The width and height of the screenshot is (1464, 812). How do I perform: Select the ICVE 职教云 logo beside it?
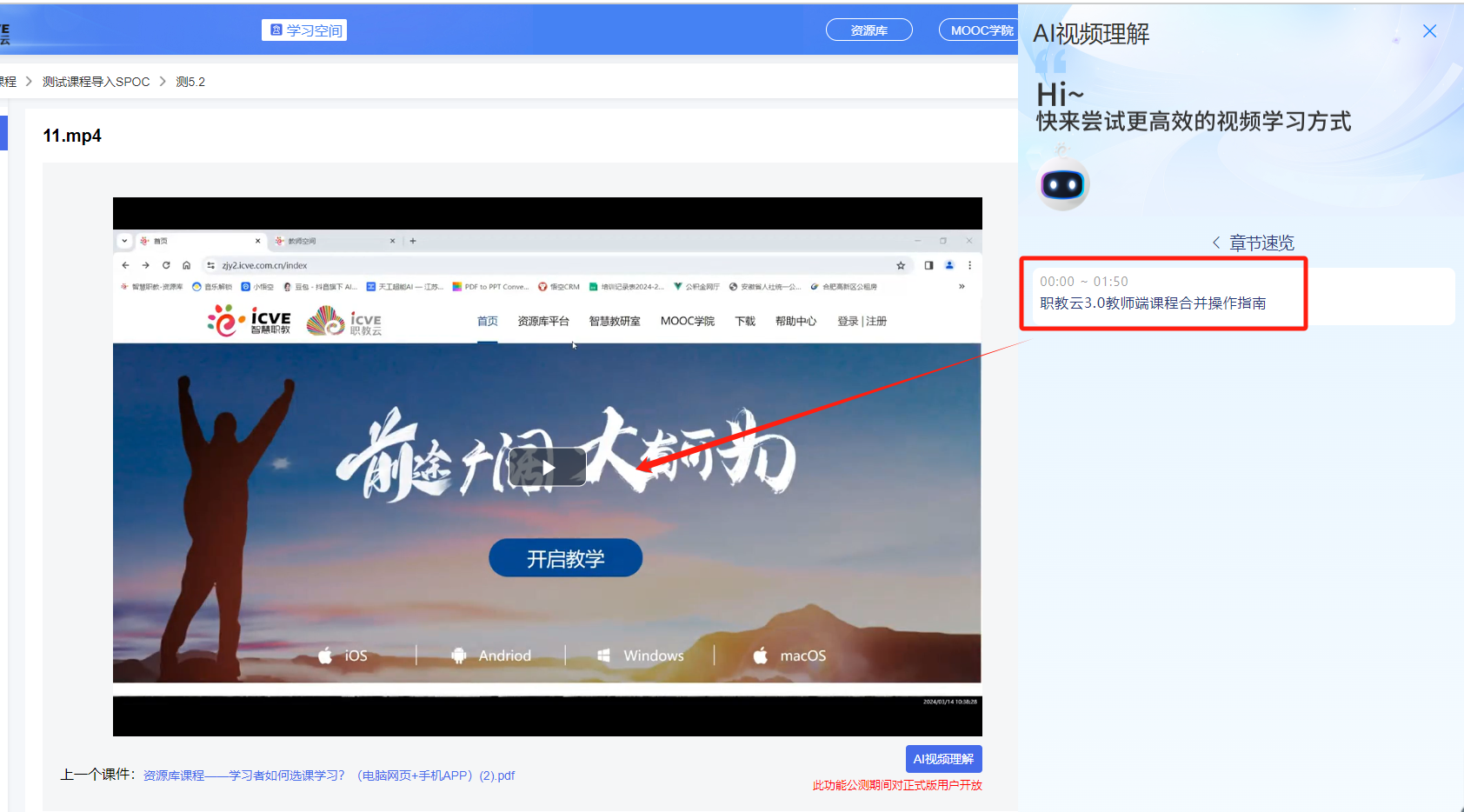[x=344, y=320]
